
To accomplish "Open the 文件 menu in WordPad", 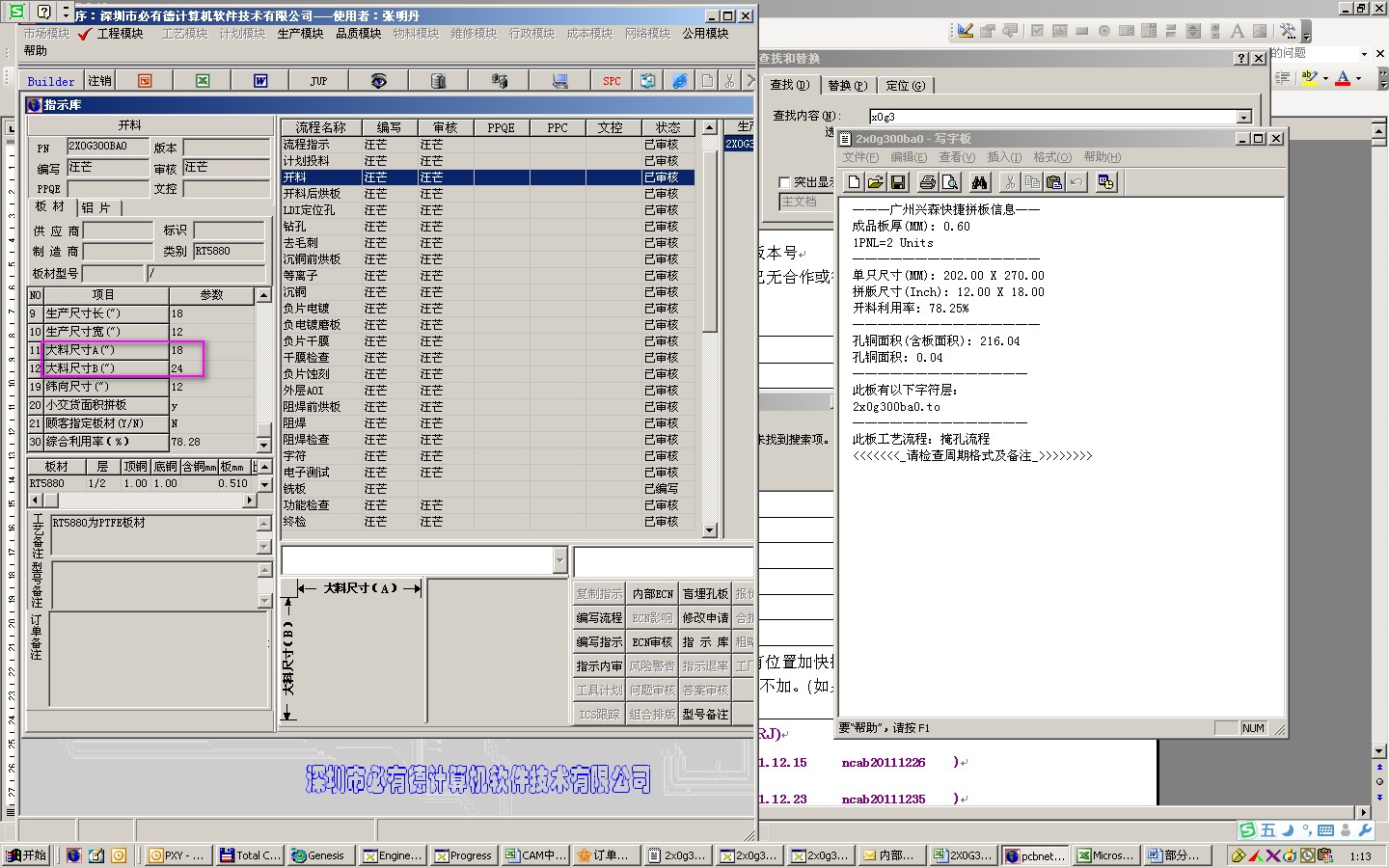I will point(860,157).
